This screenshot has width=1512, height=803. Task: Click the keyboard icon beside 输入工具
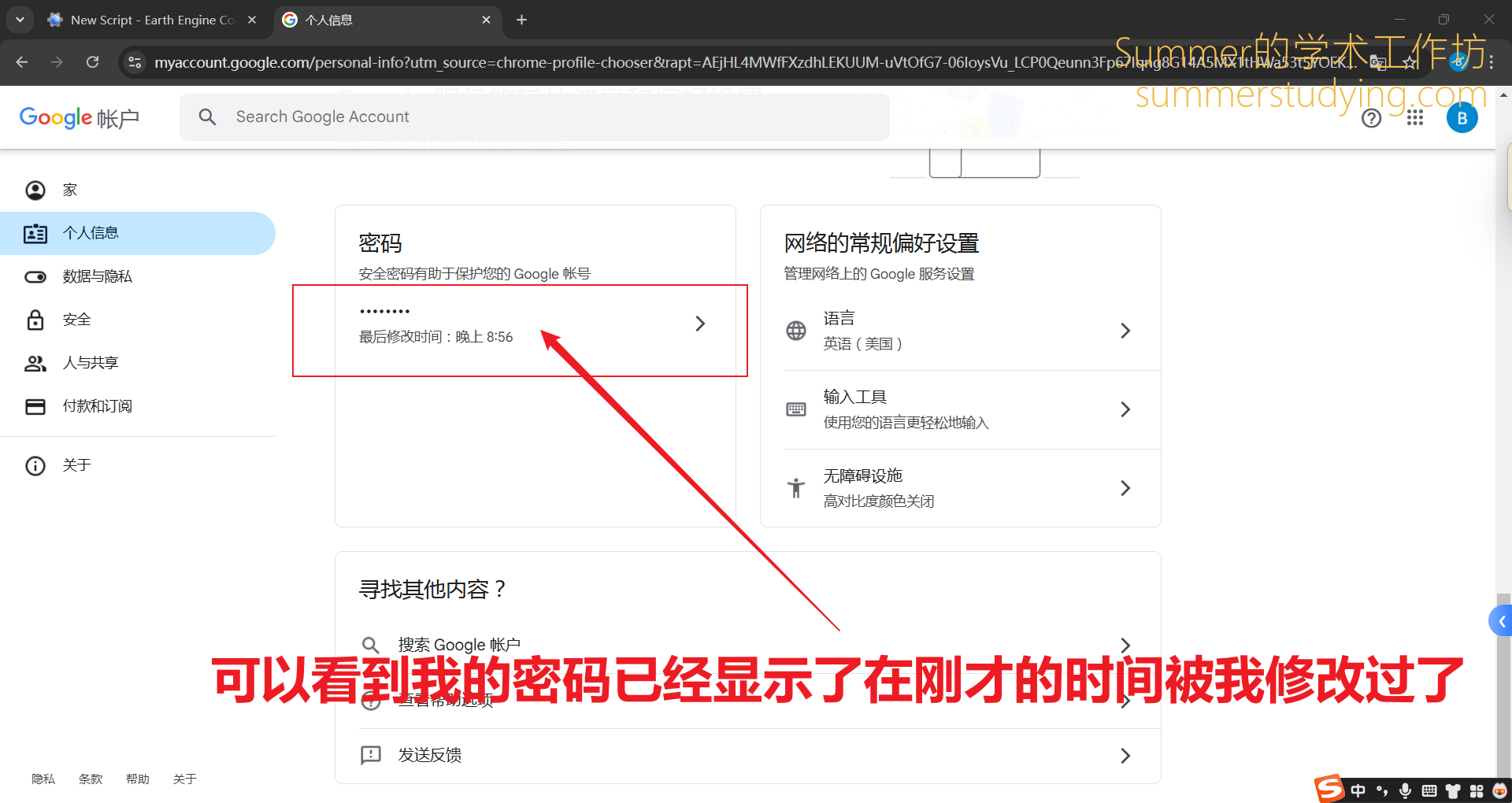796,409
